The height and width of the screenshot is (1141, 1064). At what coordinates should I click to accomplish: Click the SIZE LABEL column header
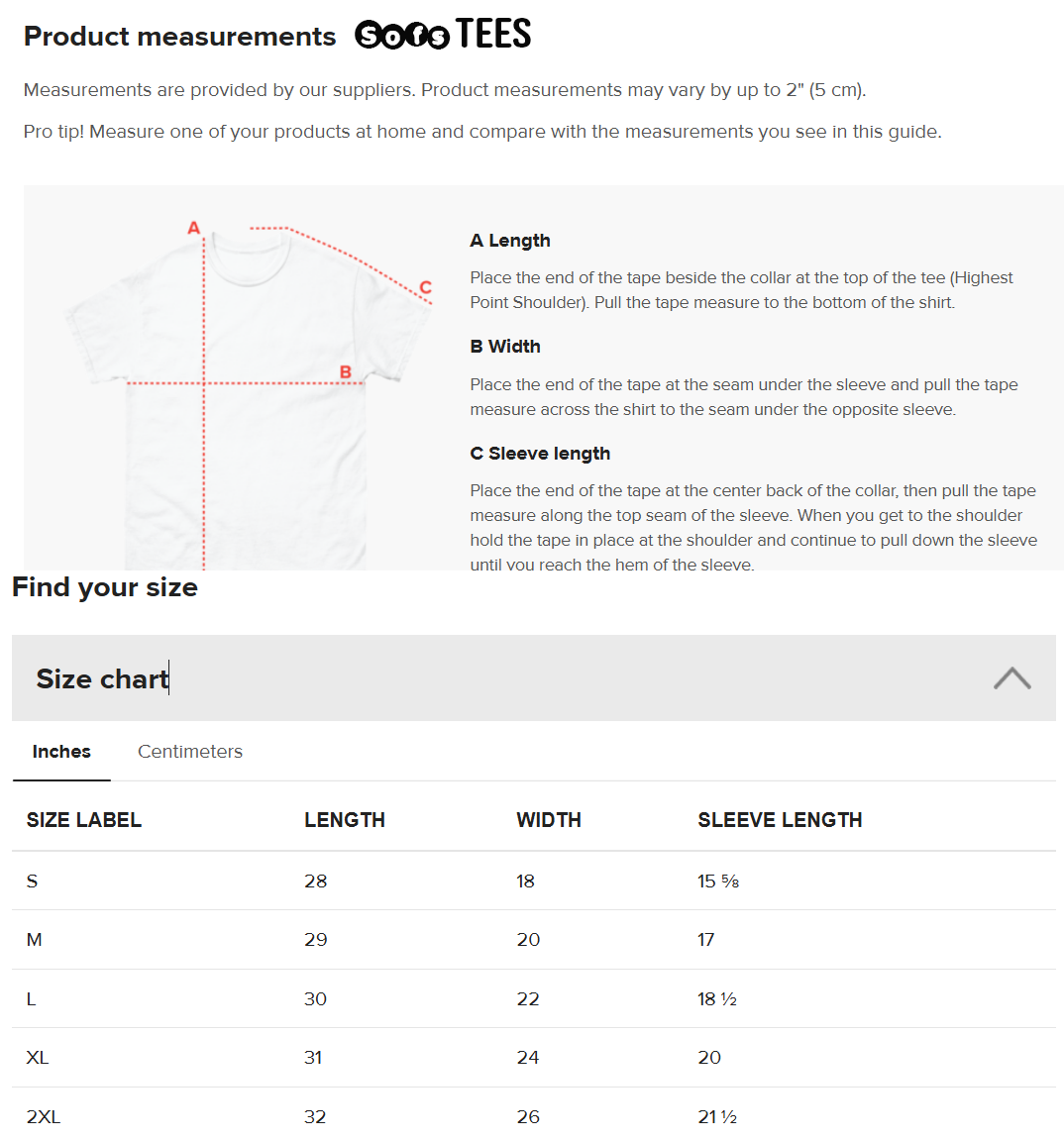pyautogui.click(x=84, y=820)
